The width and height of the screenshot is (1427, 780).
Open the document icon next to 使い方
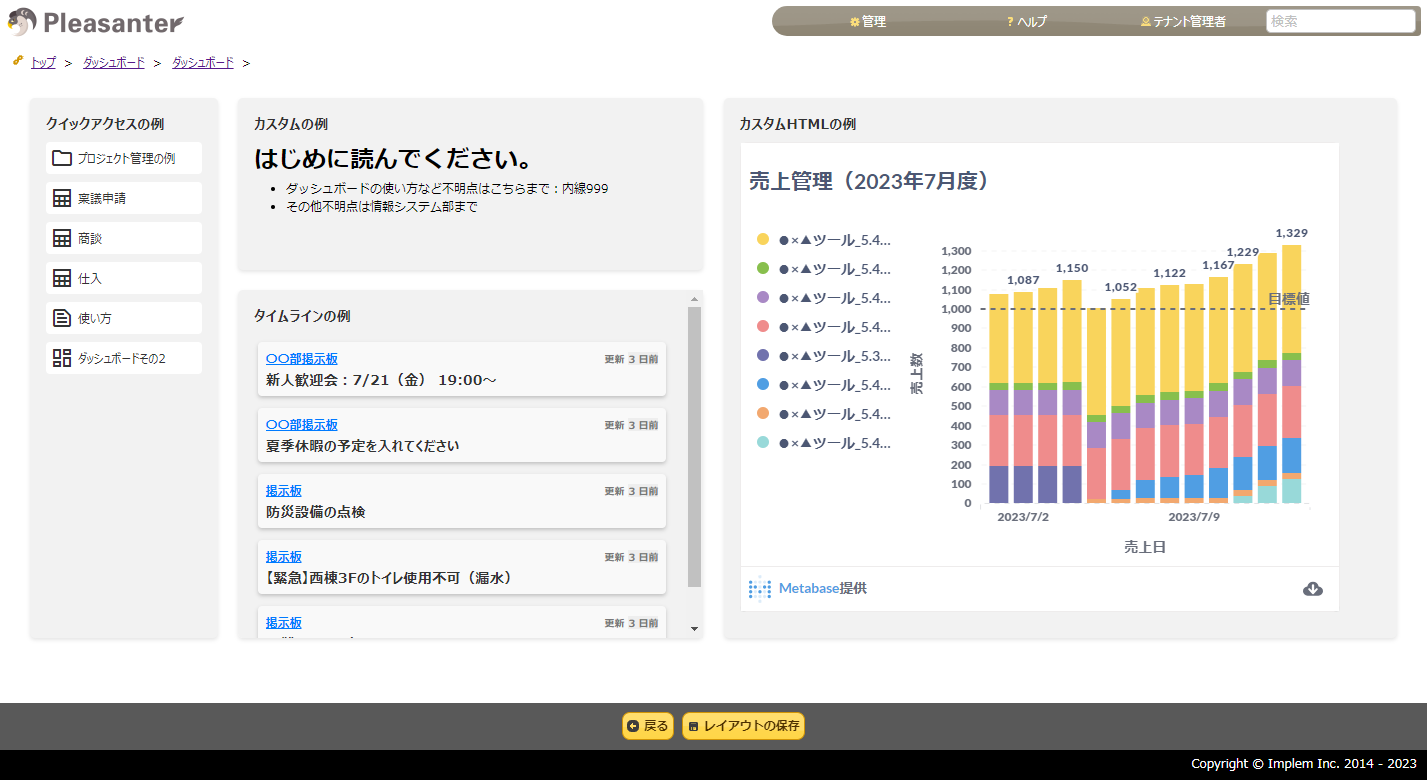point(62,318)
